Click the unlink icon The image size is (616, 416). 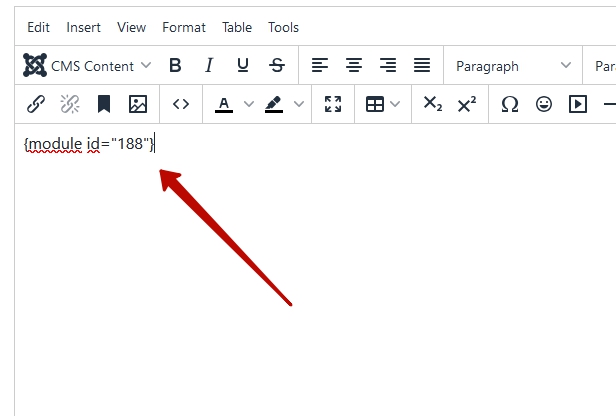69,104
